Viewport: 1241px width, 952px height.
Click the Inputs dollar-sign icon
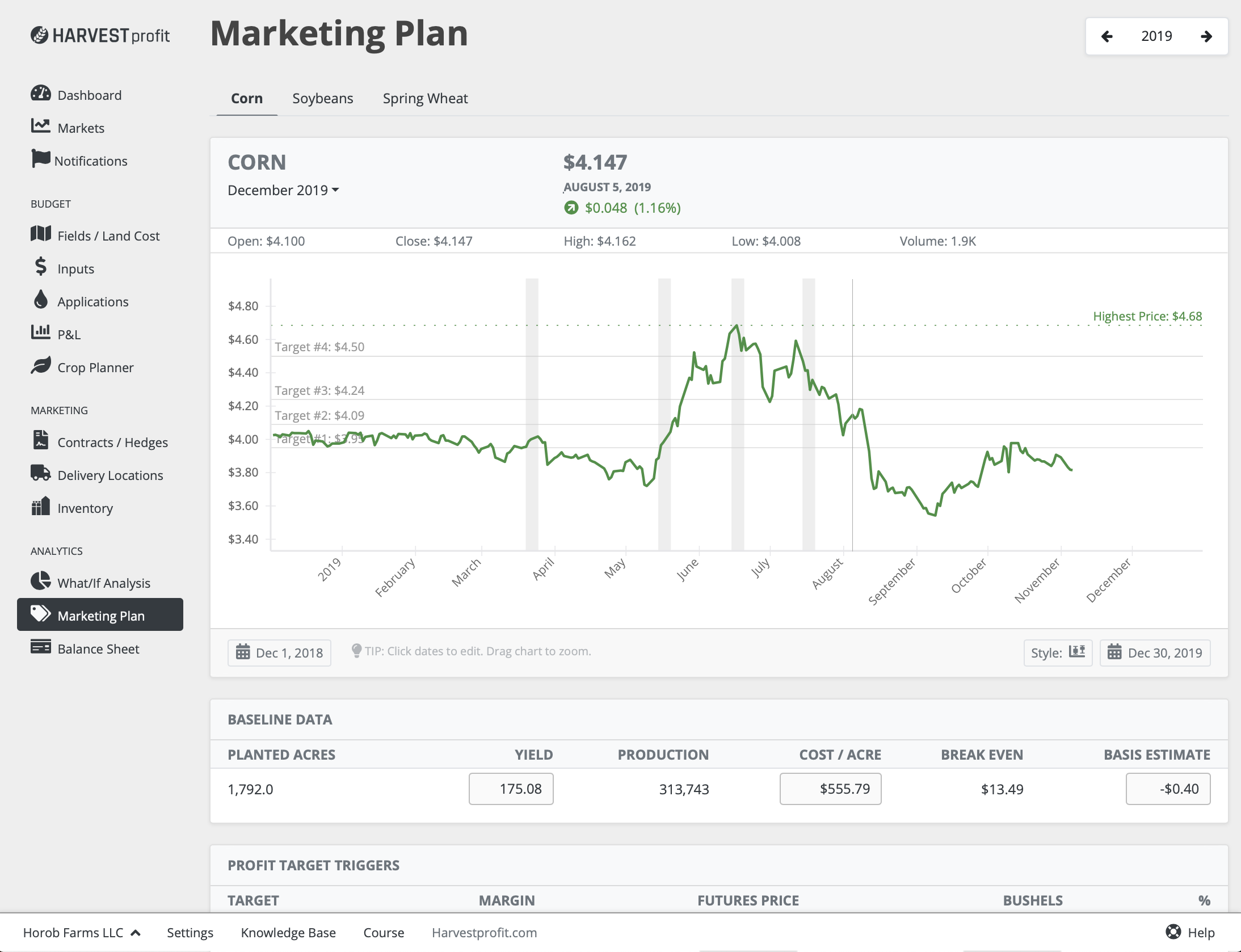coord(40,268)
